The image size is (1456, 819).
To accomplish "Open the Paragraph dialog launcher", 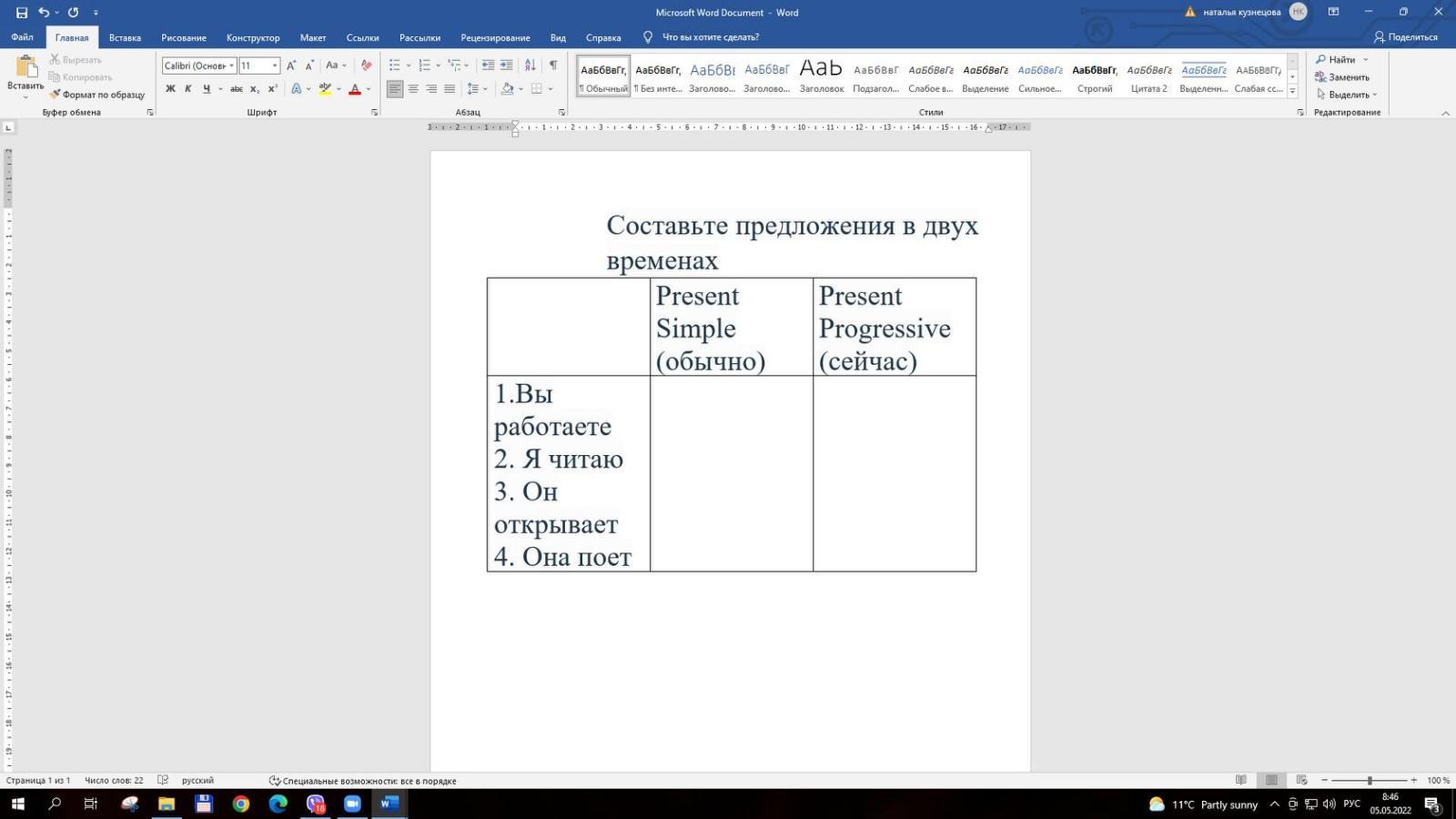I will point(561,113).
